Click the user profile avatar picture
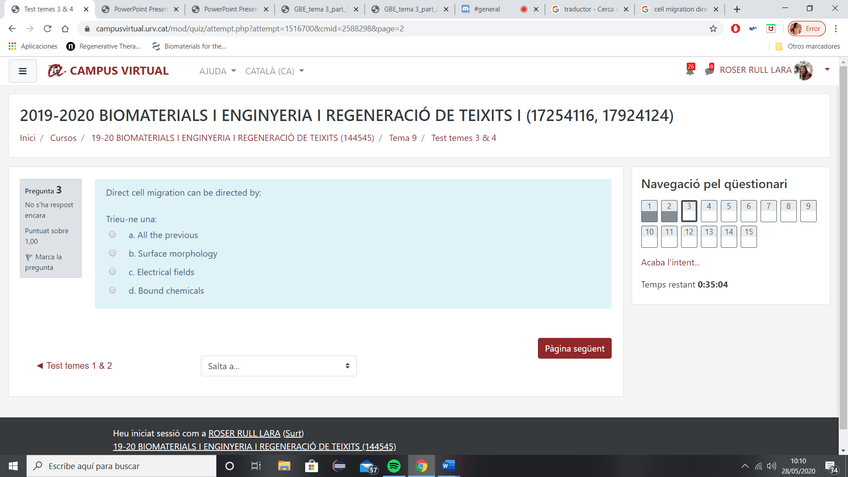This screenshot has height=477, width=848. (x=804, y=70)
